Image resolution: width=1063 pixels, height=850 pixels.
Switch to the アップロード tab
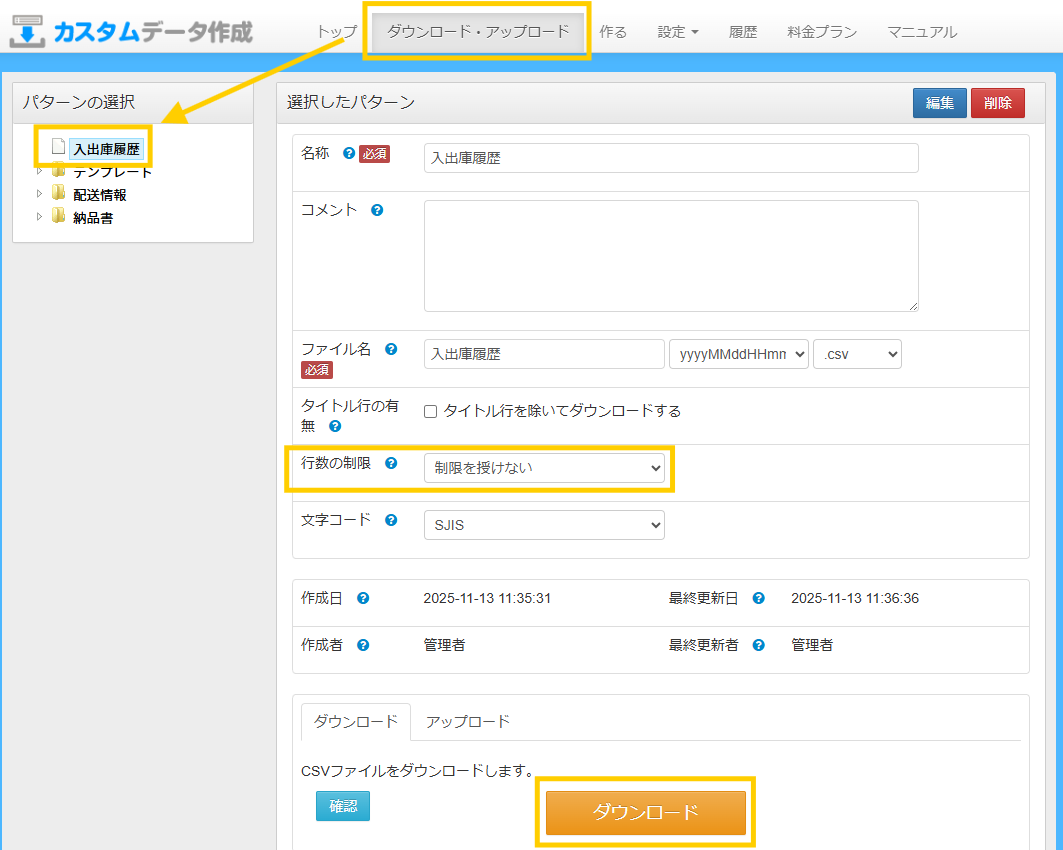click(467, 721)
